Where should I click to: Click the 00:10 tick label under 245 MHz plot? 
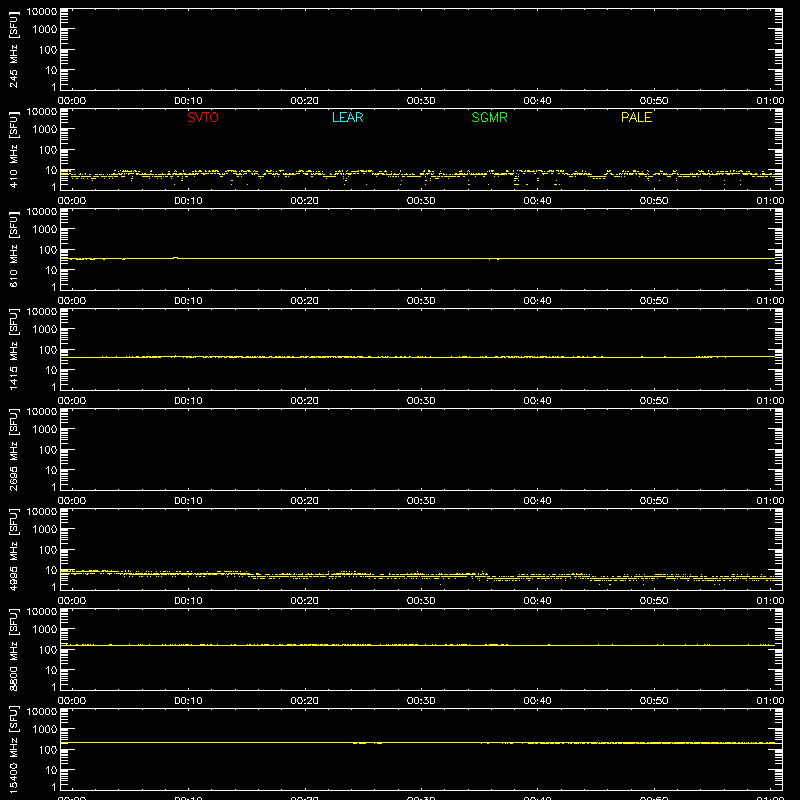tap(188, 101)
